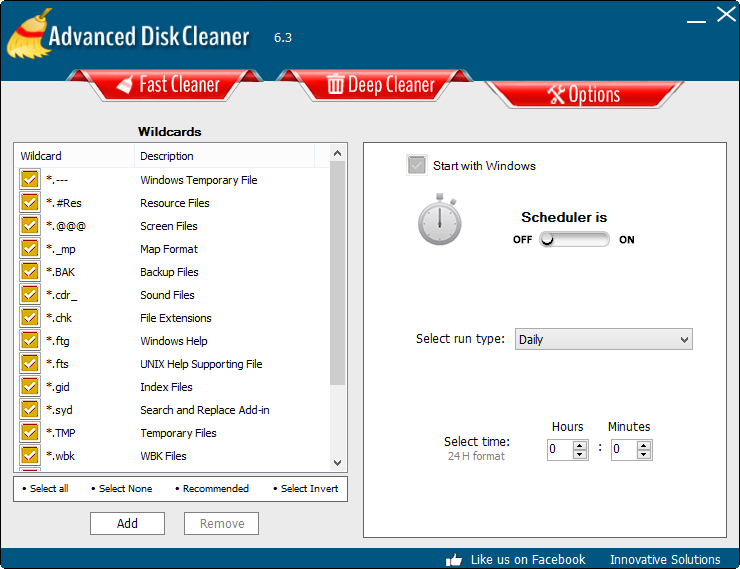Click the wildcard list scrollbar thumb

[x=337, y=273]
